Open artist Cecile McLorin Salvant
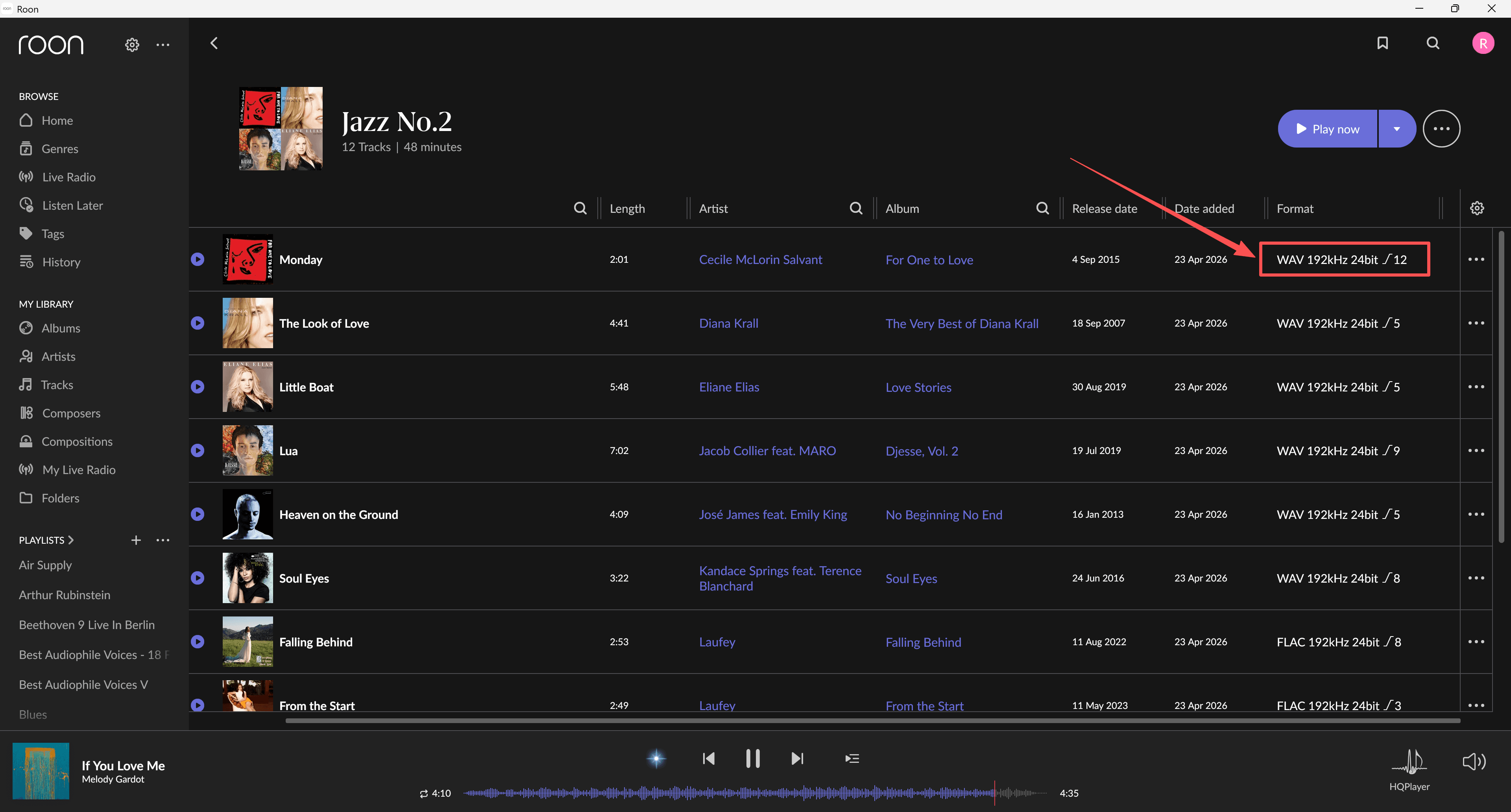The image size is (1511, 812). (x=760, y=260)
